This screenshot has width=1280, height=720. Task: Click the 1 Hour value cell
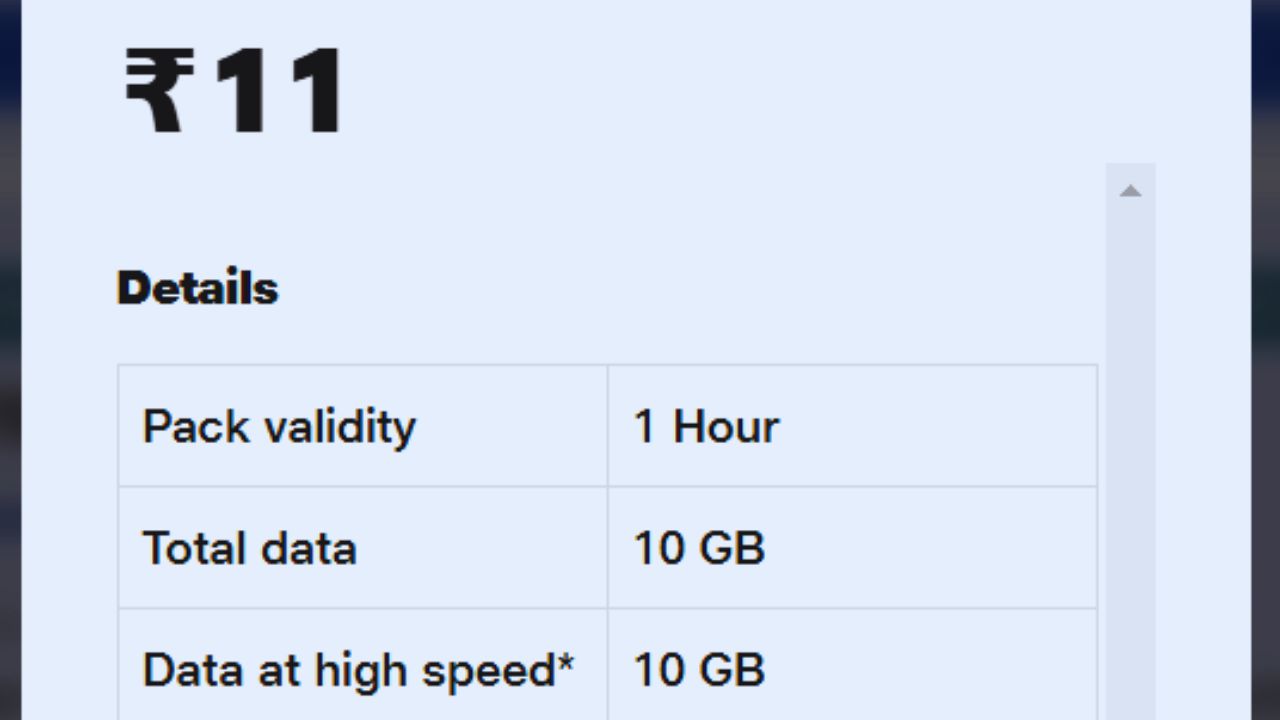click(852, 426)
